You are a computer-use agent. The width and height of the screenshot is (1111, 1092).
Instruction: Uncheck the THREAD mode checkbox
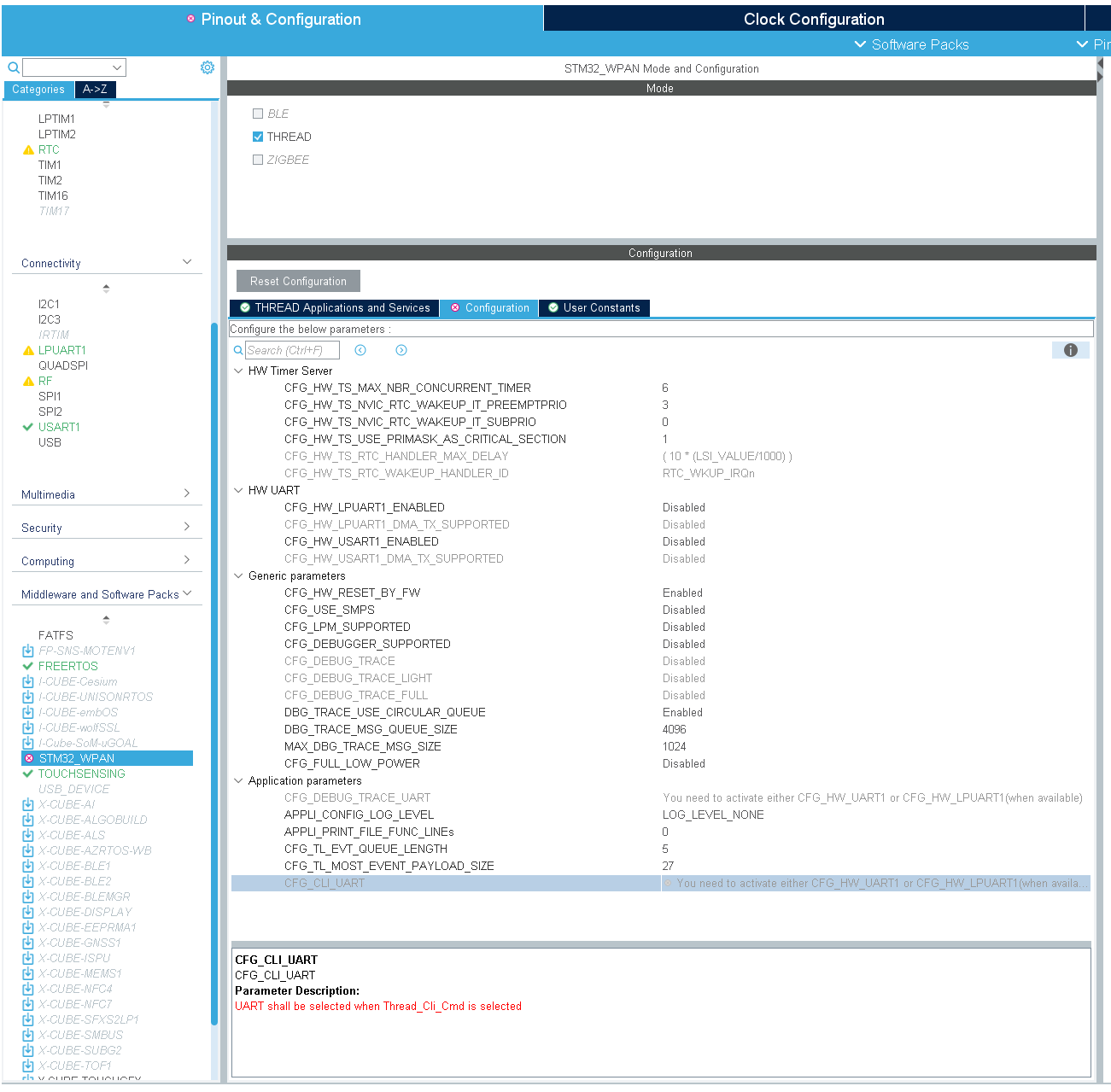tap(258, 137)
